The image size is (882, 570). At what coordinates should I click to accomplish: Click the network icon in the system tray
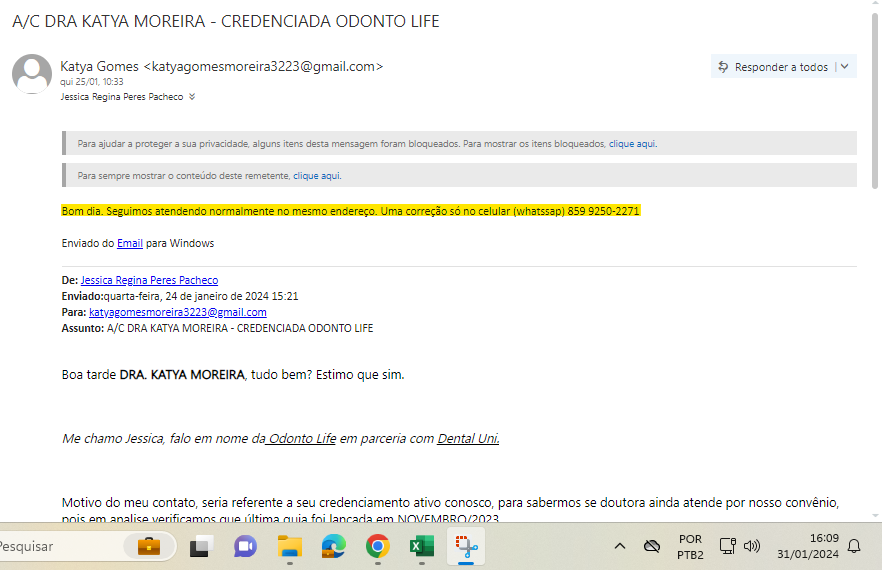[727, 546]
